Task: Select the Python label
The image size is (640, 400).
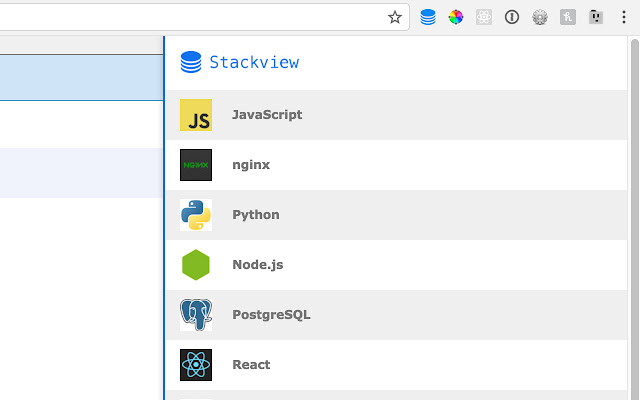Action: 256,215
